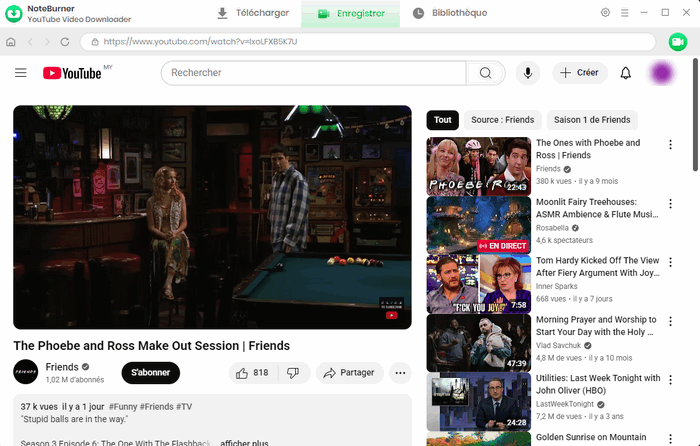This screenshot has height=446, width=700.
Task: Open the Golden Sunrise on Mountain title
Action: [591, 437]
